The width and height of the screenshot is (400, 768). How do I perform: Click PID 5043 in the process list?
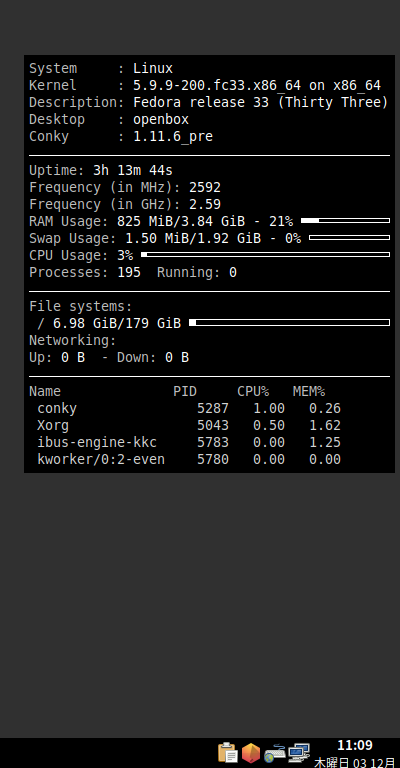pos(213,426)
